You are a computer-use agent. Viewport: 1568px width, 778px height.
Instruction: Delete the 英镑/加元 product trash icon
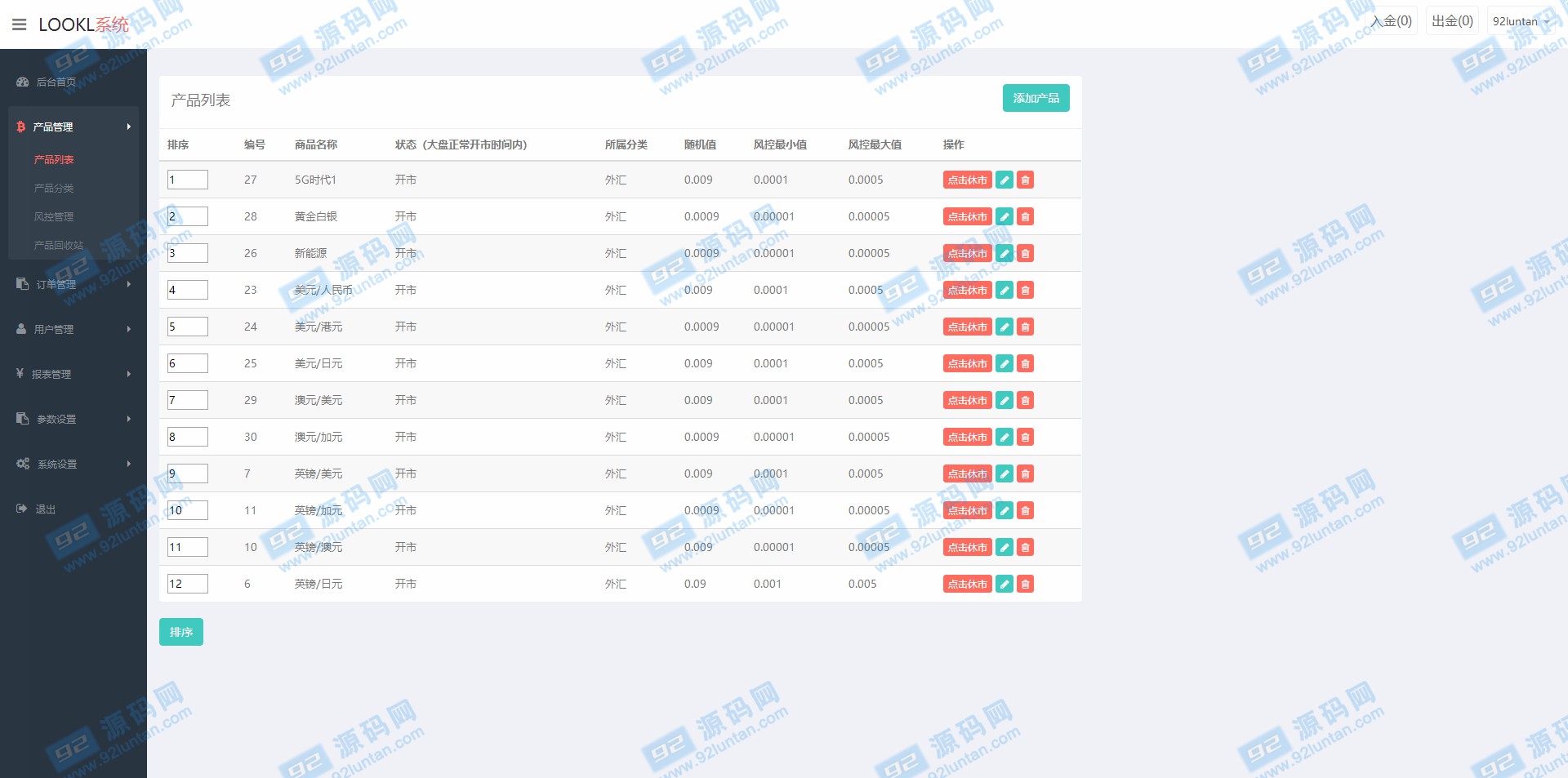[1026, 510]
